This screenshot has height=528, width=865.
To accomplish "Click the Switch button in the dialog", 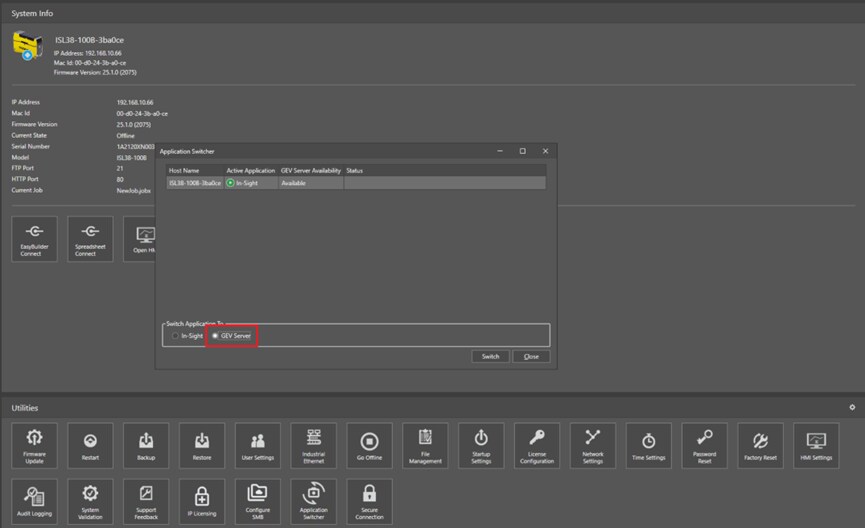I will (x=490, y=356).
